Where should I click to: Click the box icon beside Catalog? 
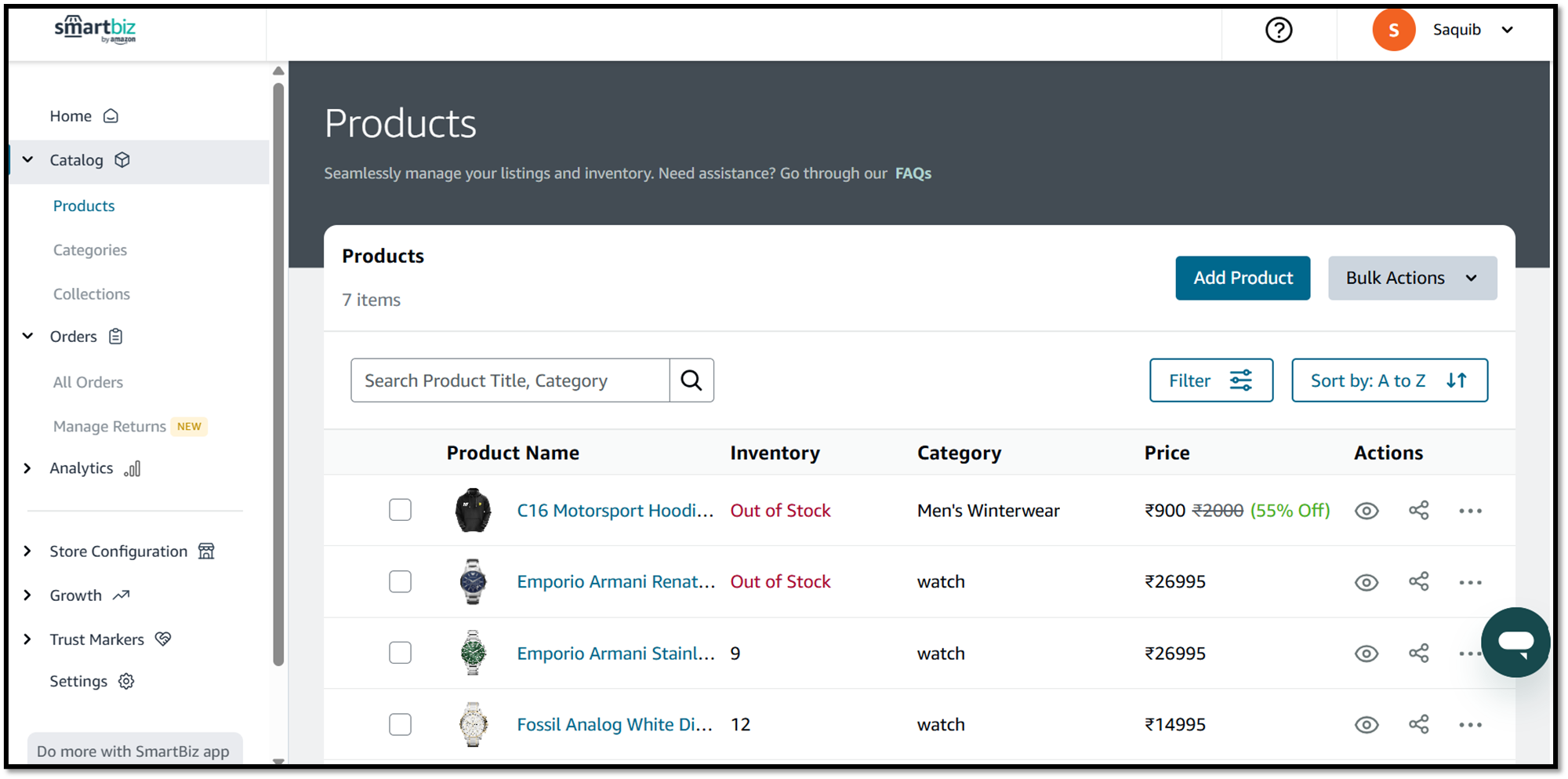click(x=122, y=160)
